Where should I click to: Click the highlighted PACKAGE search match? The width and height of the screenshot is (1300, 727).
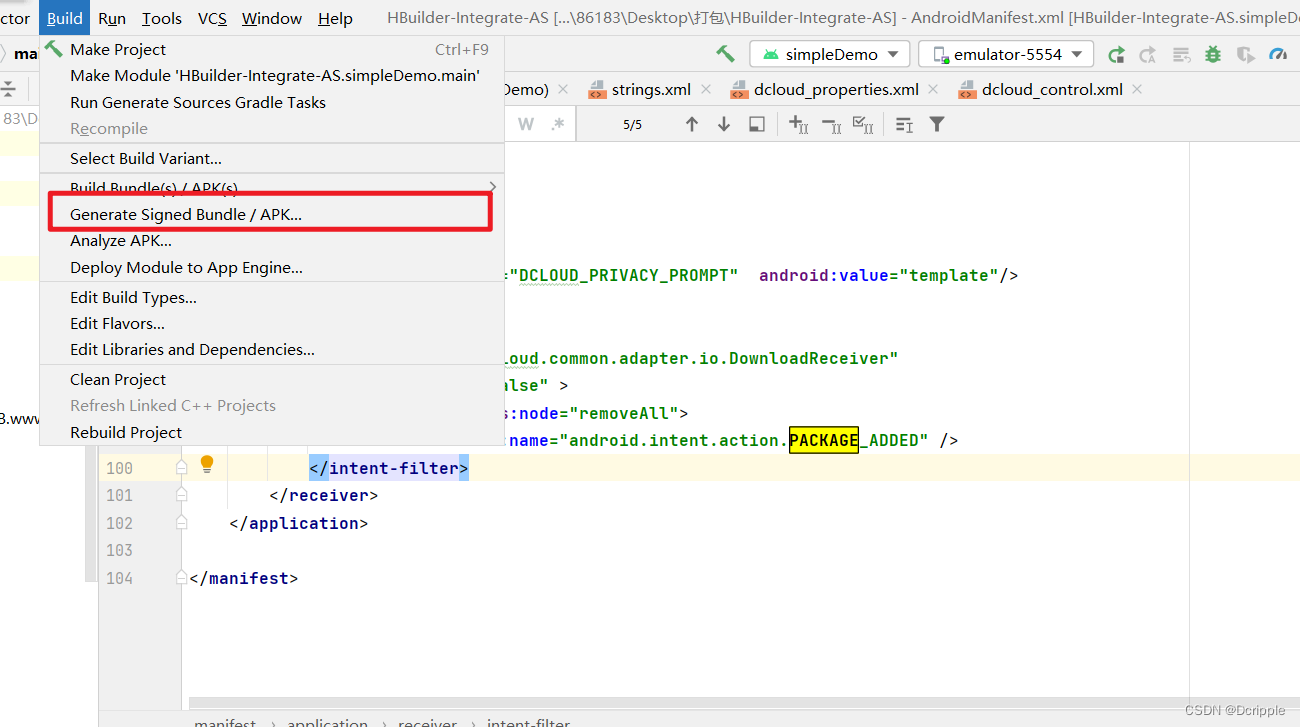824,440
